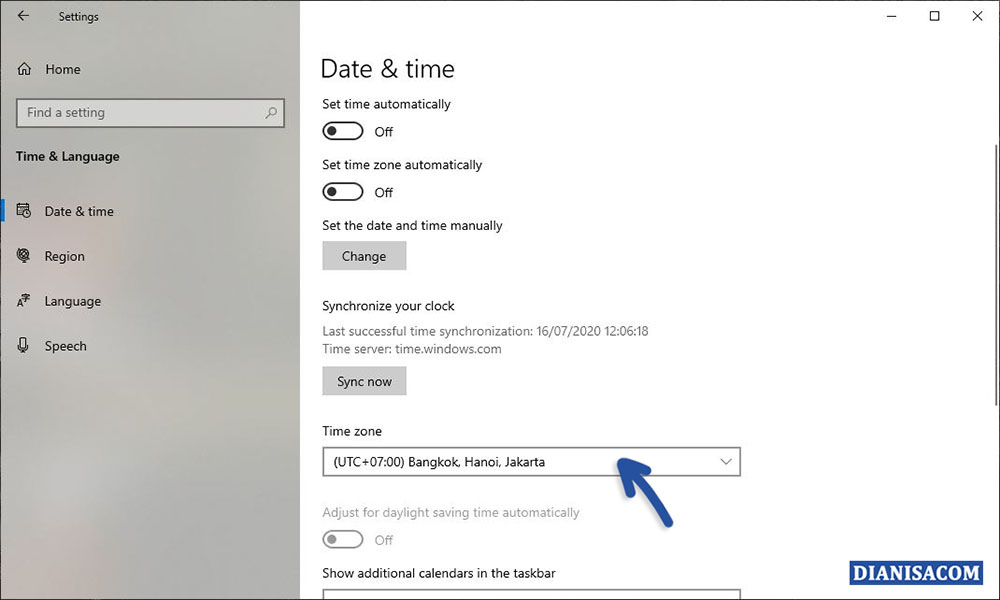Select the Language sidebar icon
1000x600 pixels.
(x=22, y=301)
